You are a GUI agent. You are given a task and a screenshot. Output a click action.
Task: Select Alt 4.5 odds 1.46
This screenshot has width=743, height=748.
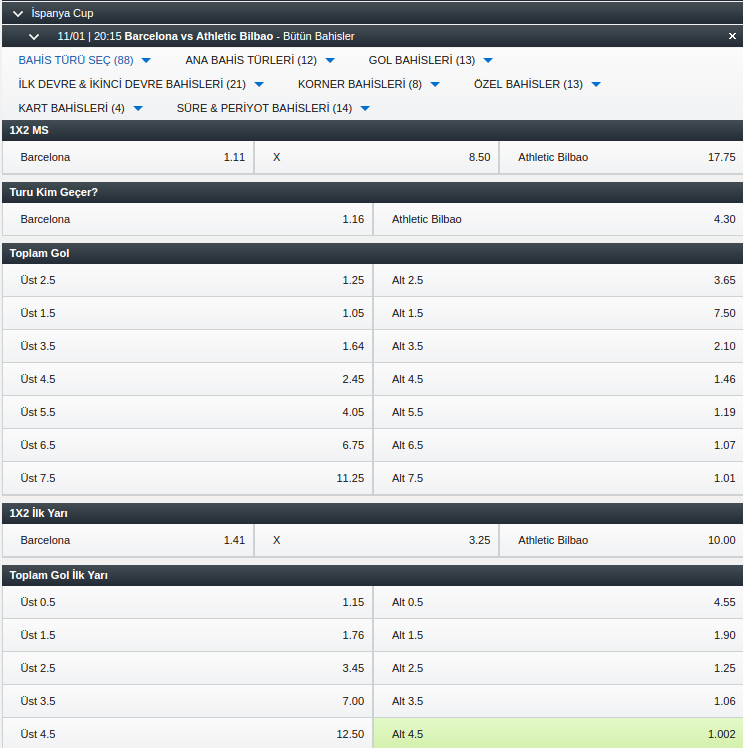558,379
